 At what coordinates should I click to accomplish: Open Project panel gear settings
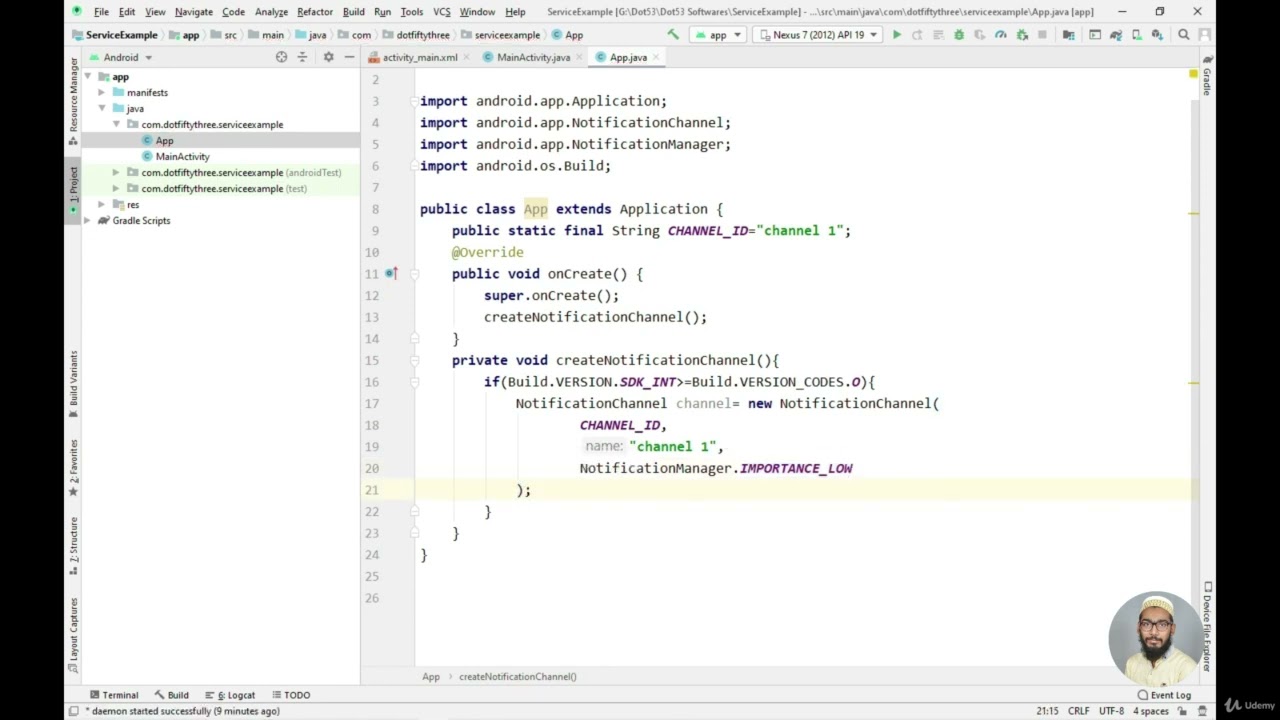[x=328, y=58]
